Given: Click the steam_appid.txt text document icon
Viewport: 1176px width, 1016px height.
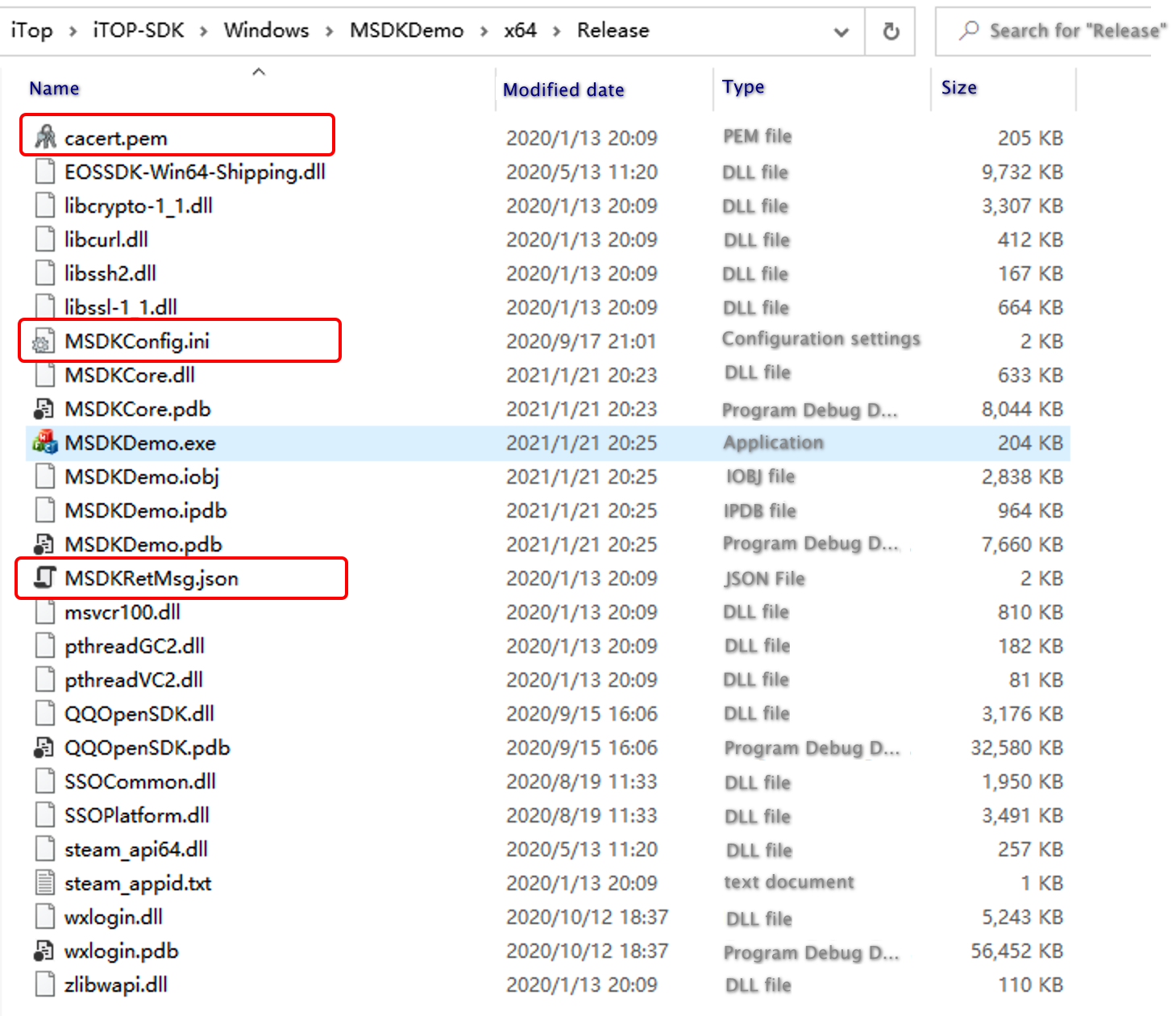Looking at the screenshot, I should [45, 883].
